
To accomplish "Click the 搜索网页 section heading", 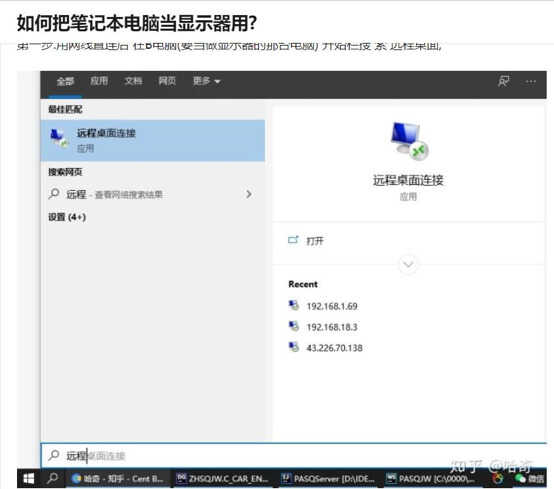I will click(65, 172).
